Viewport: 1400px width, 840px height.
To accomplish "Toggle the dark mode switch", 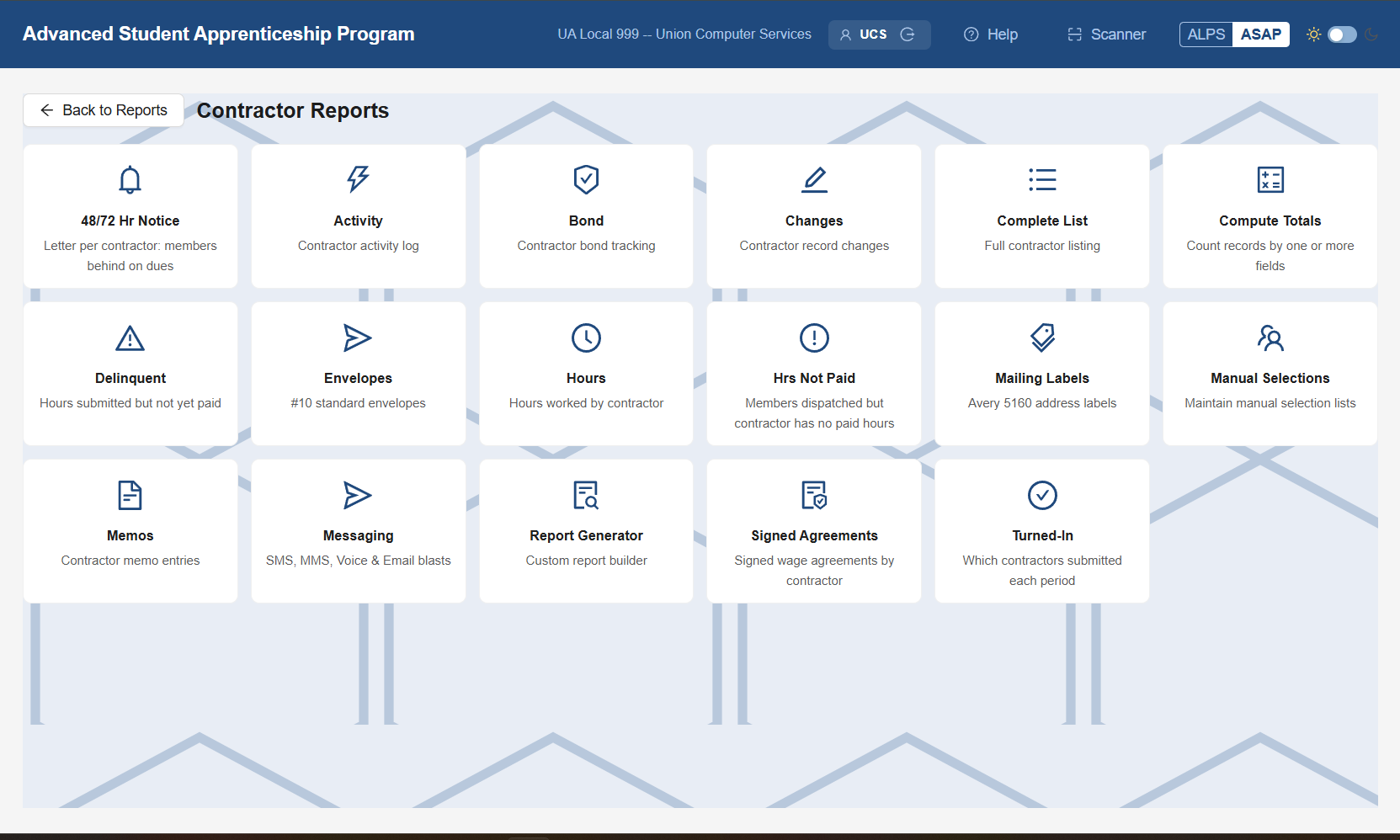I will pos(1342,35).
